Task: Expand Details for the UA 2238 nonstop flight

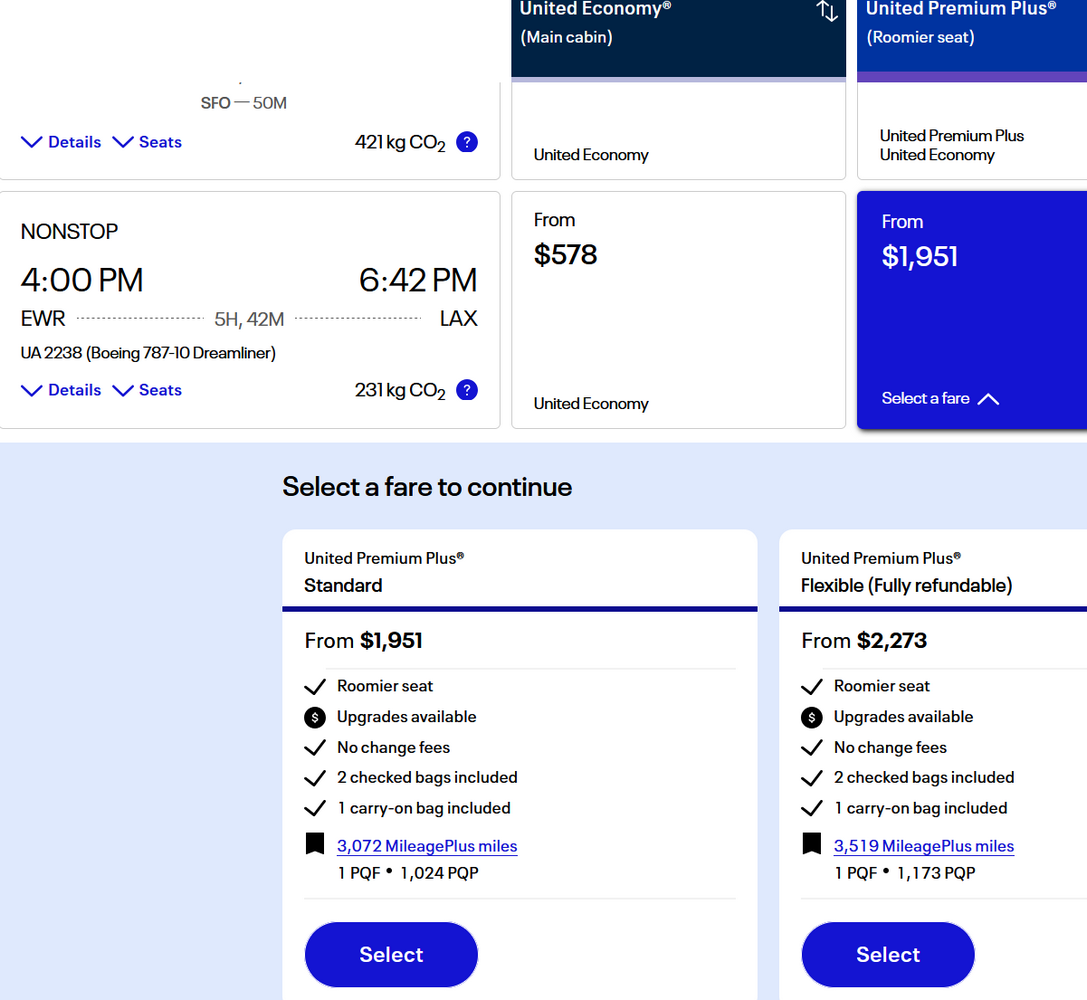Action: [x=61, y=390]
